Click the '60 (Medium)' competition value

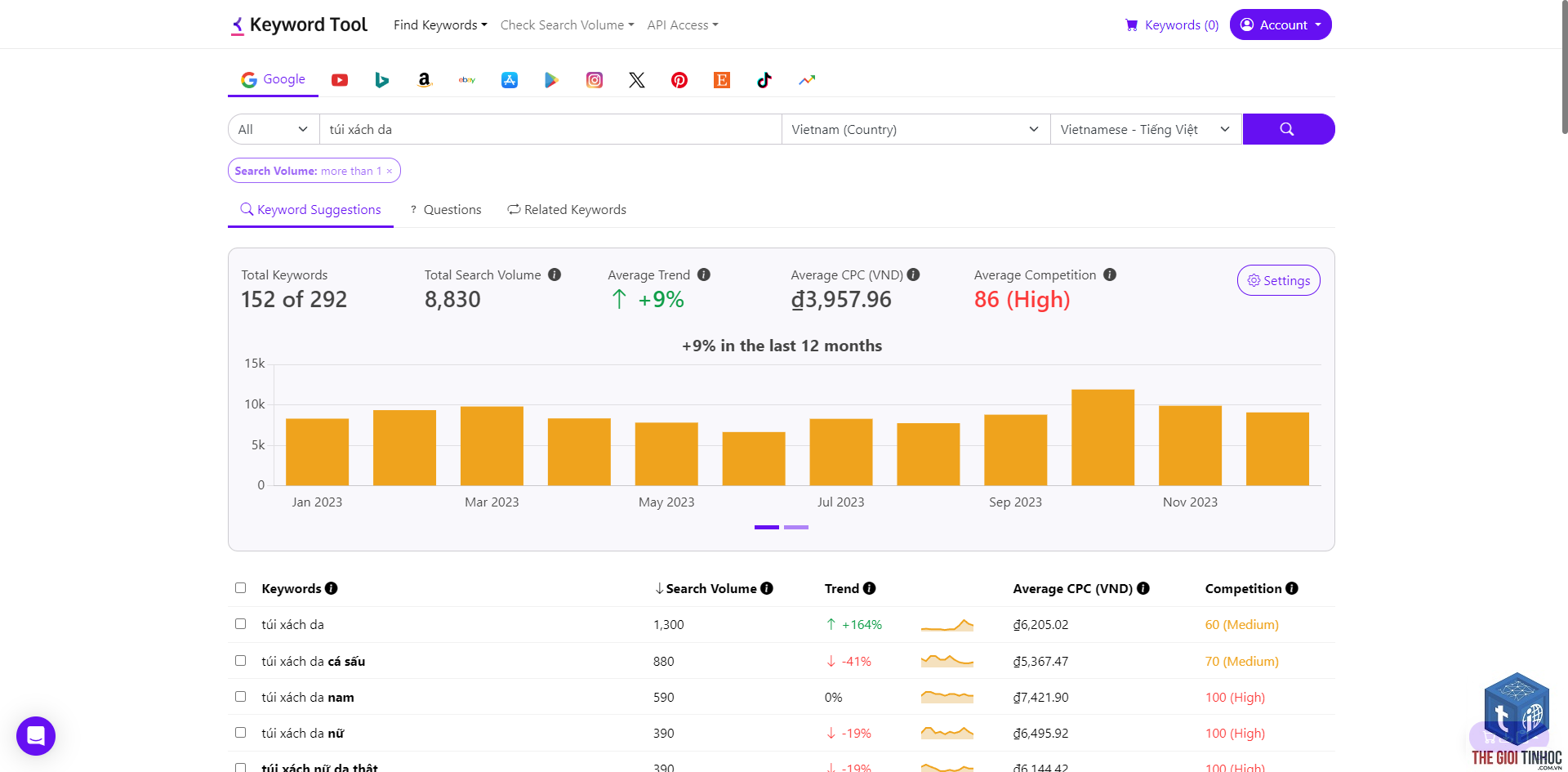pos(1242,625)
